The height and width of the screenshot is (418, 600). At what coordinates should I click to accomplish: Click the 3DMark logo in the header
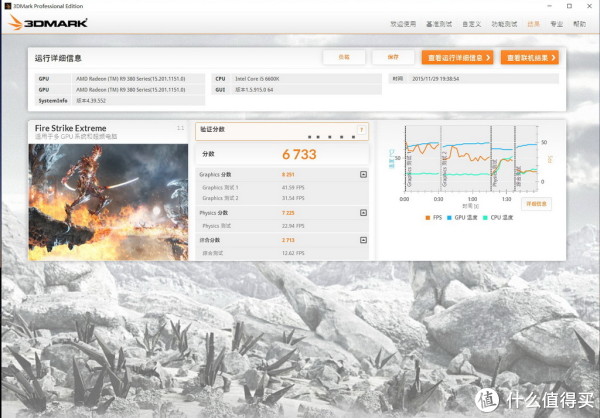tap(48, 23)
